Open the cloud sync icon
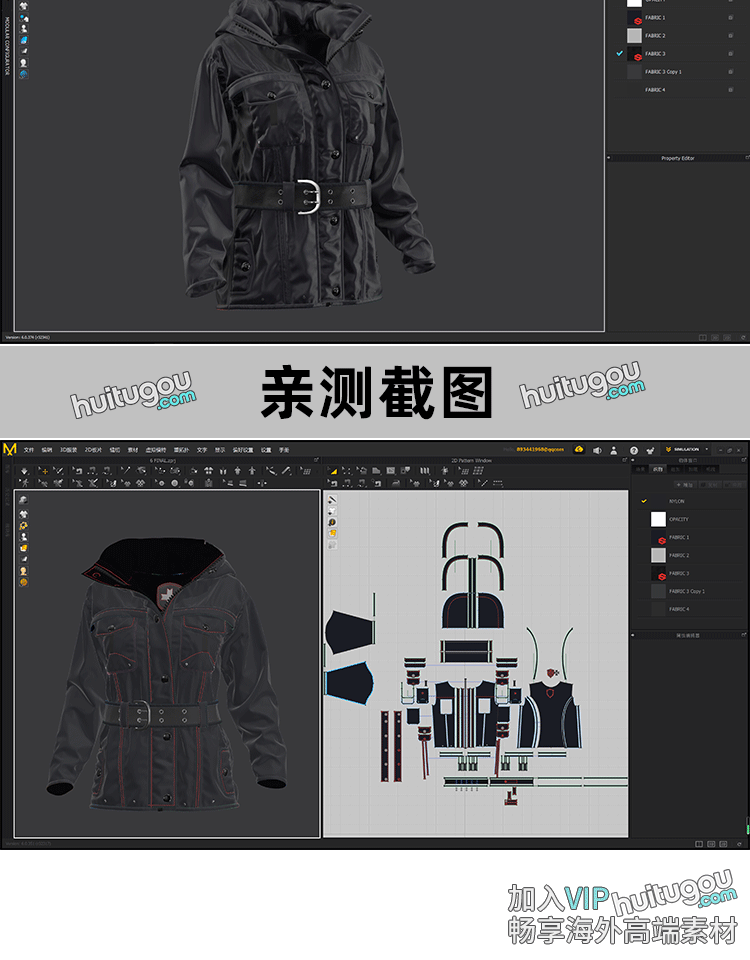This screenshot has width=750, height=960. point(579,449)
